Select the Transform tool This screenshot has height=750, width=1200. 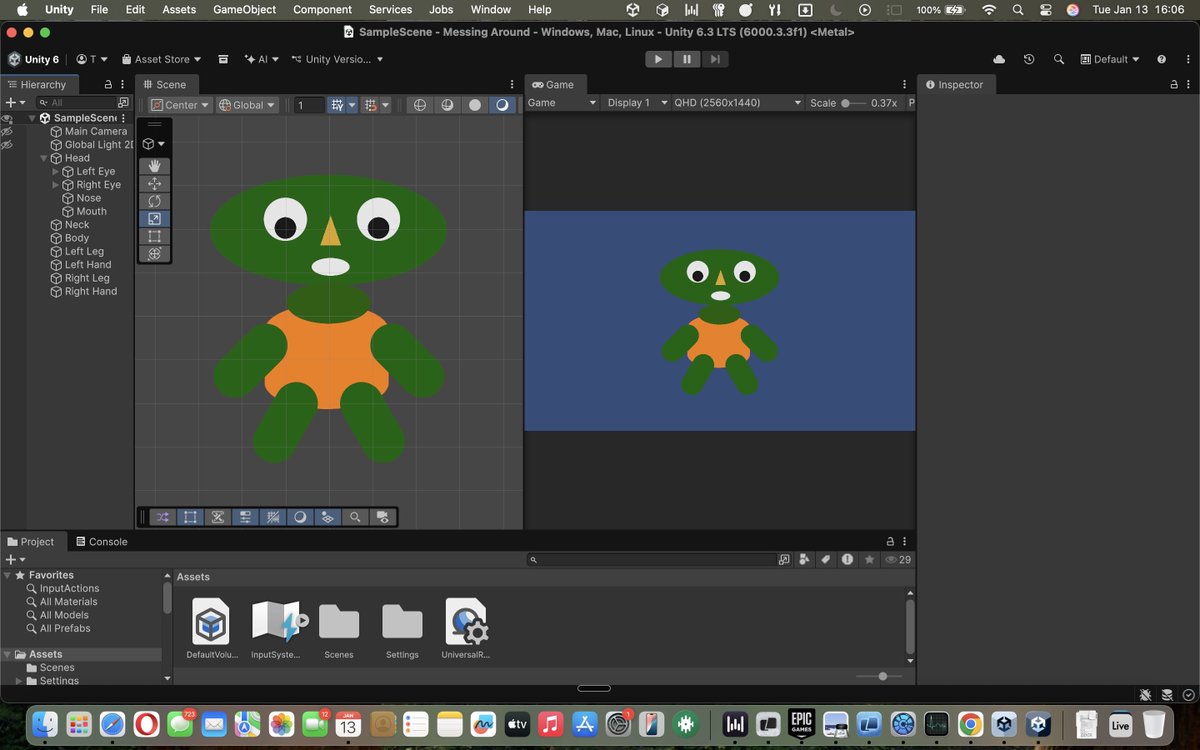[154, 254]
